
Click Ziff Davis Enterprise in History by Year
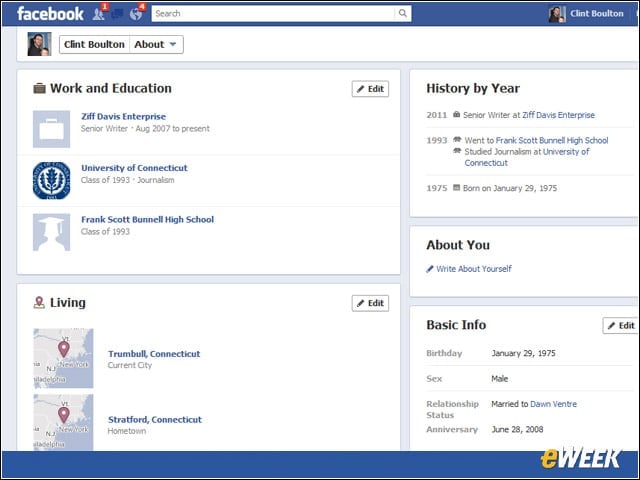pyautogui.click(x=558, y=115)
